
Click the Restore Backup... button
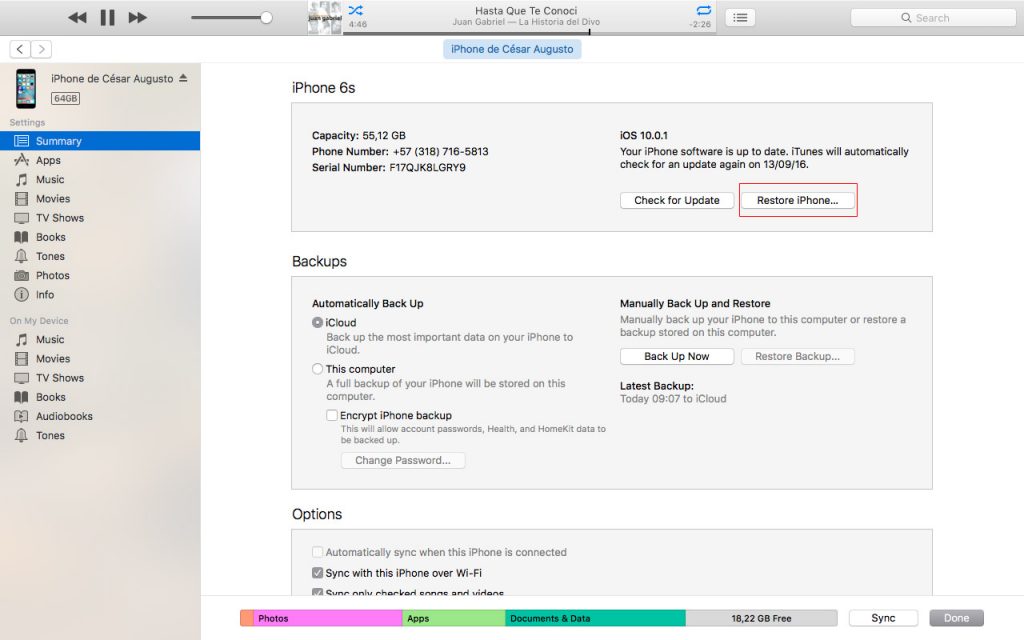[x=797, y=357]
